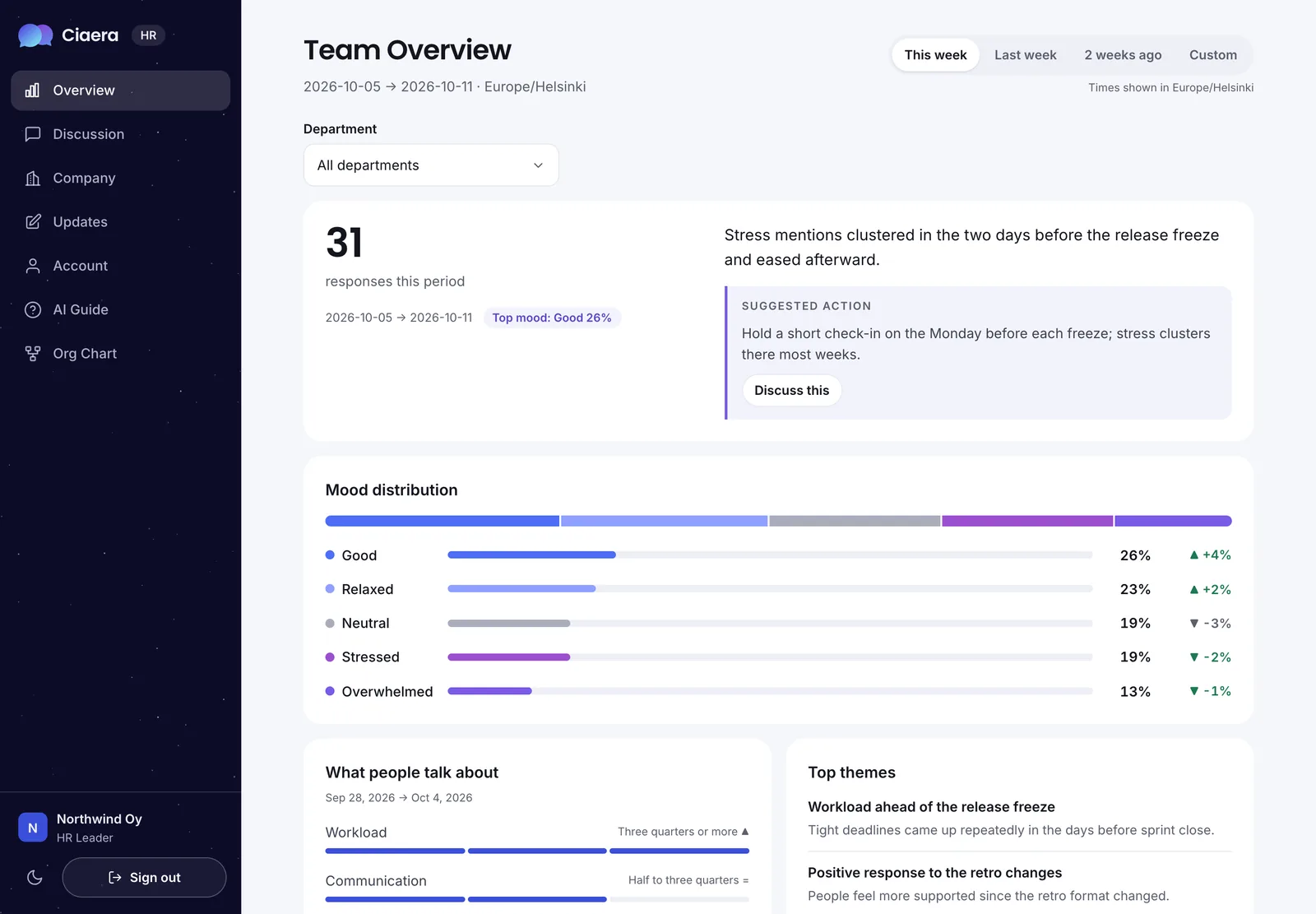Click the Stressed mood progress bar
1316x914 pixels.
click(770, 657)
